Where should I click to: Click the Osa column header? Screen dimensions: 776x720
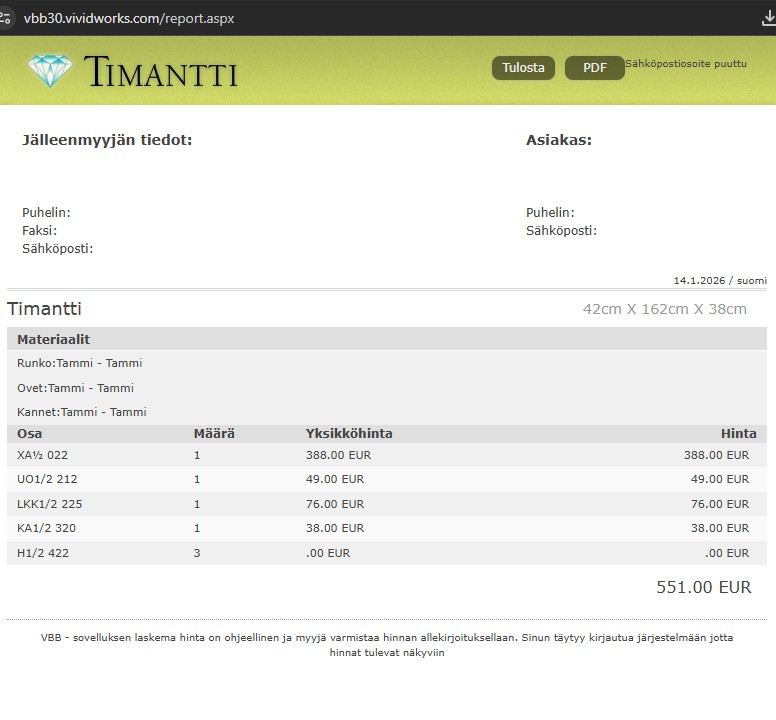pos(29,434)
